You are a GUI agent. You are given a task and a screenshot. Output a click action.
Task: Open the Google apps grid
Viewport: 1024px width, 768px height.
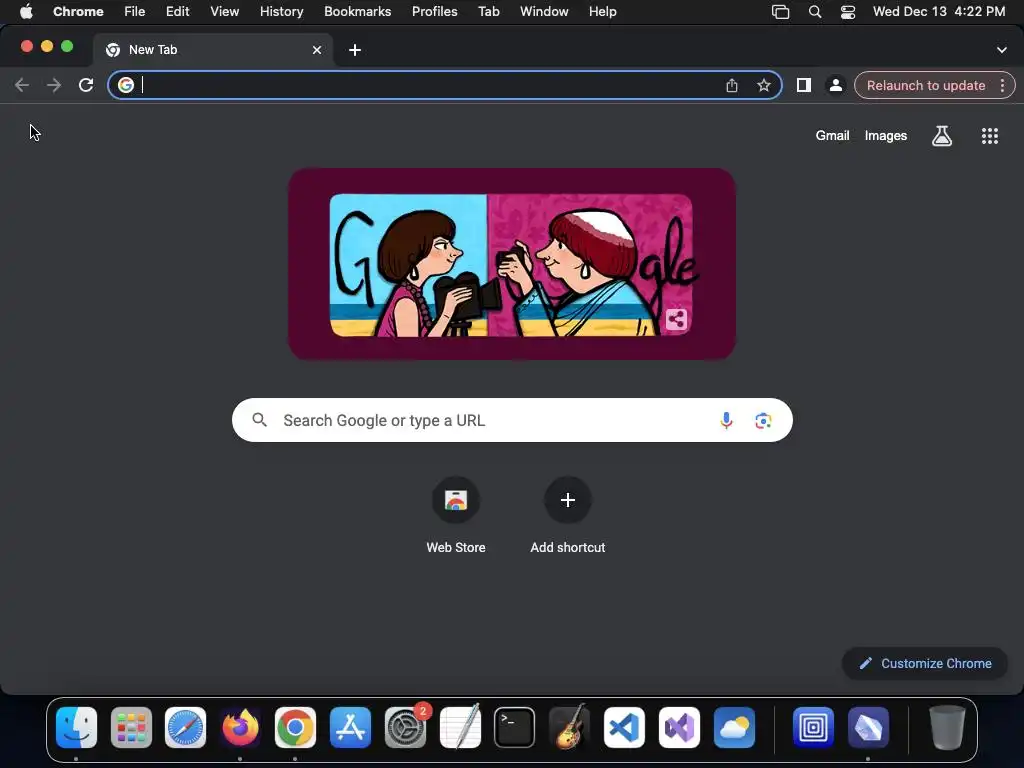click(990, 136)
